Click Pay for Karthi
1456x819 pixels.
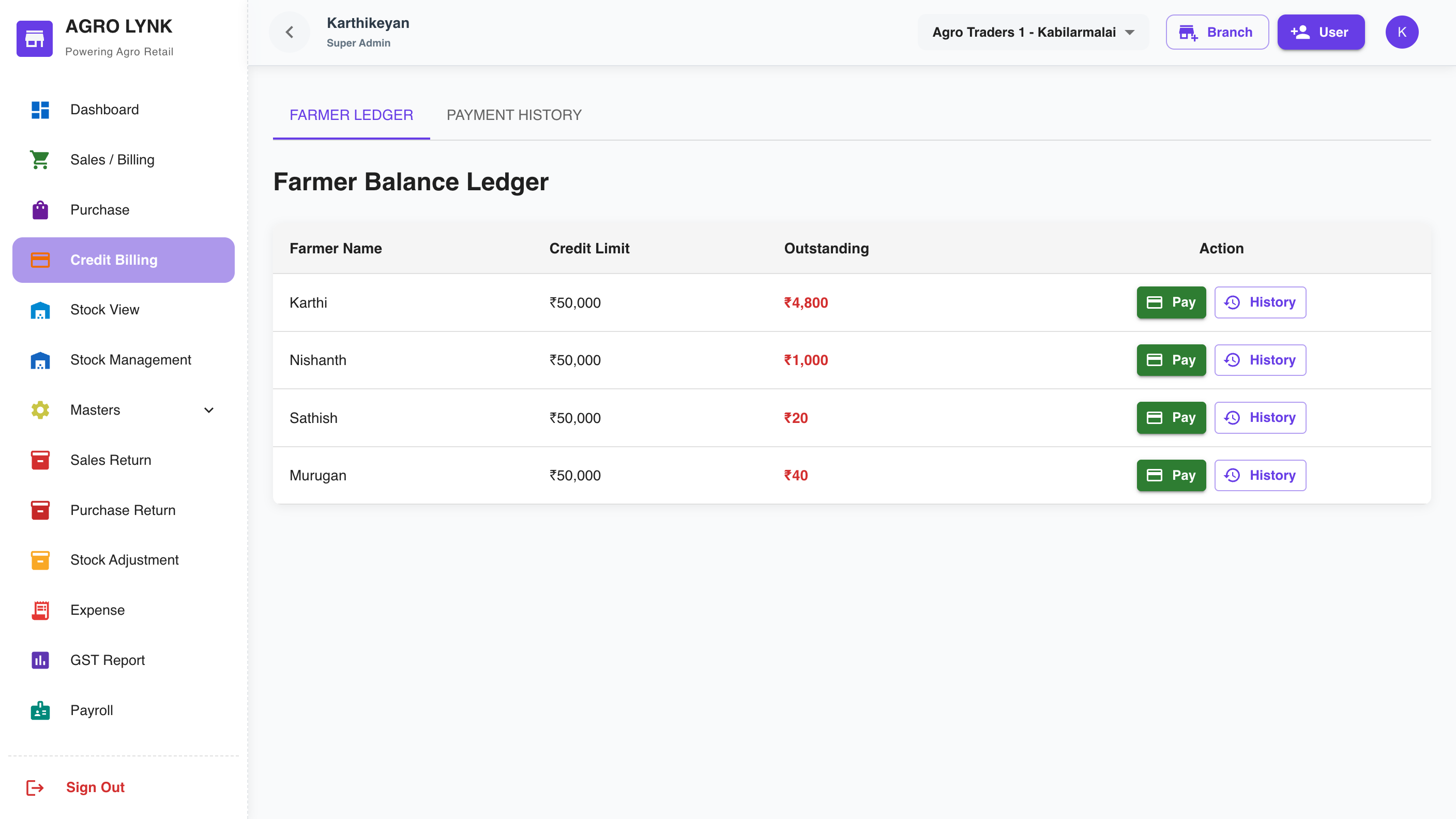pos(1171,302)
